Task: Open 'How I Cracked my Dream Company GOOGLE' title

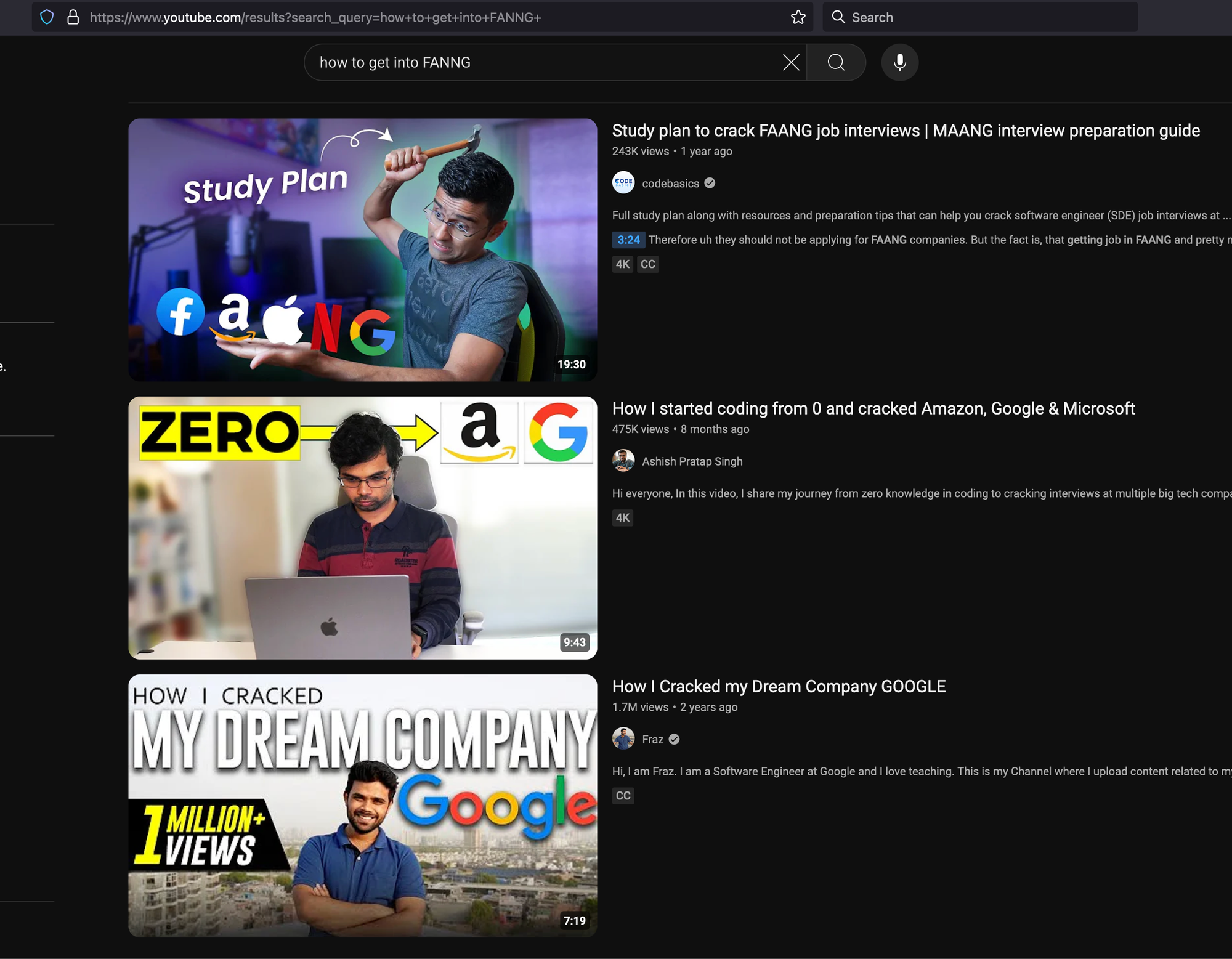Action: [x=779, y=686]
